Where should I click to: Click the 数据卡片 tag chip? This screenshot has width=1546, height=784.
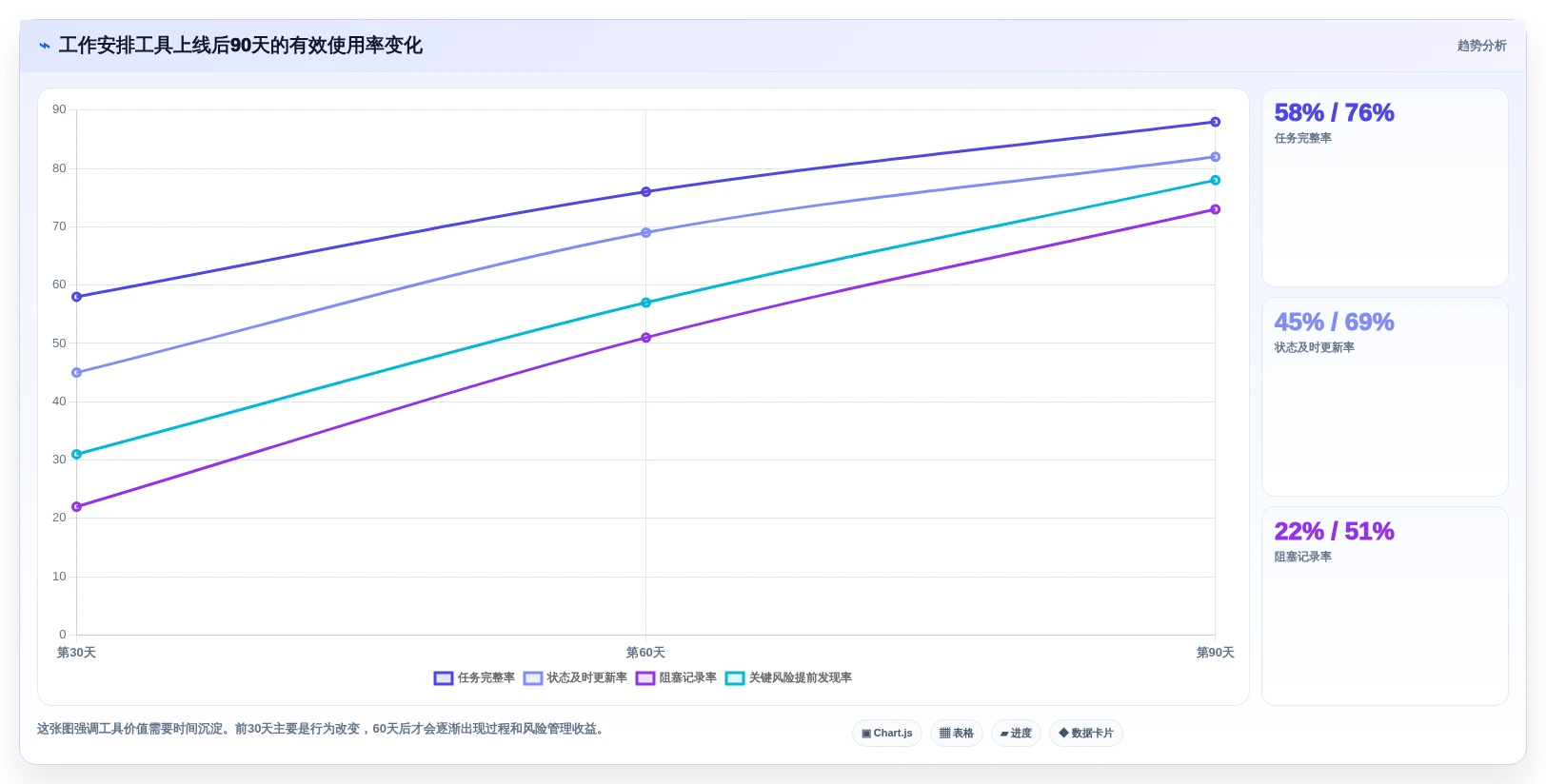1086,734
